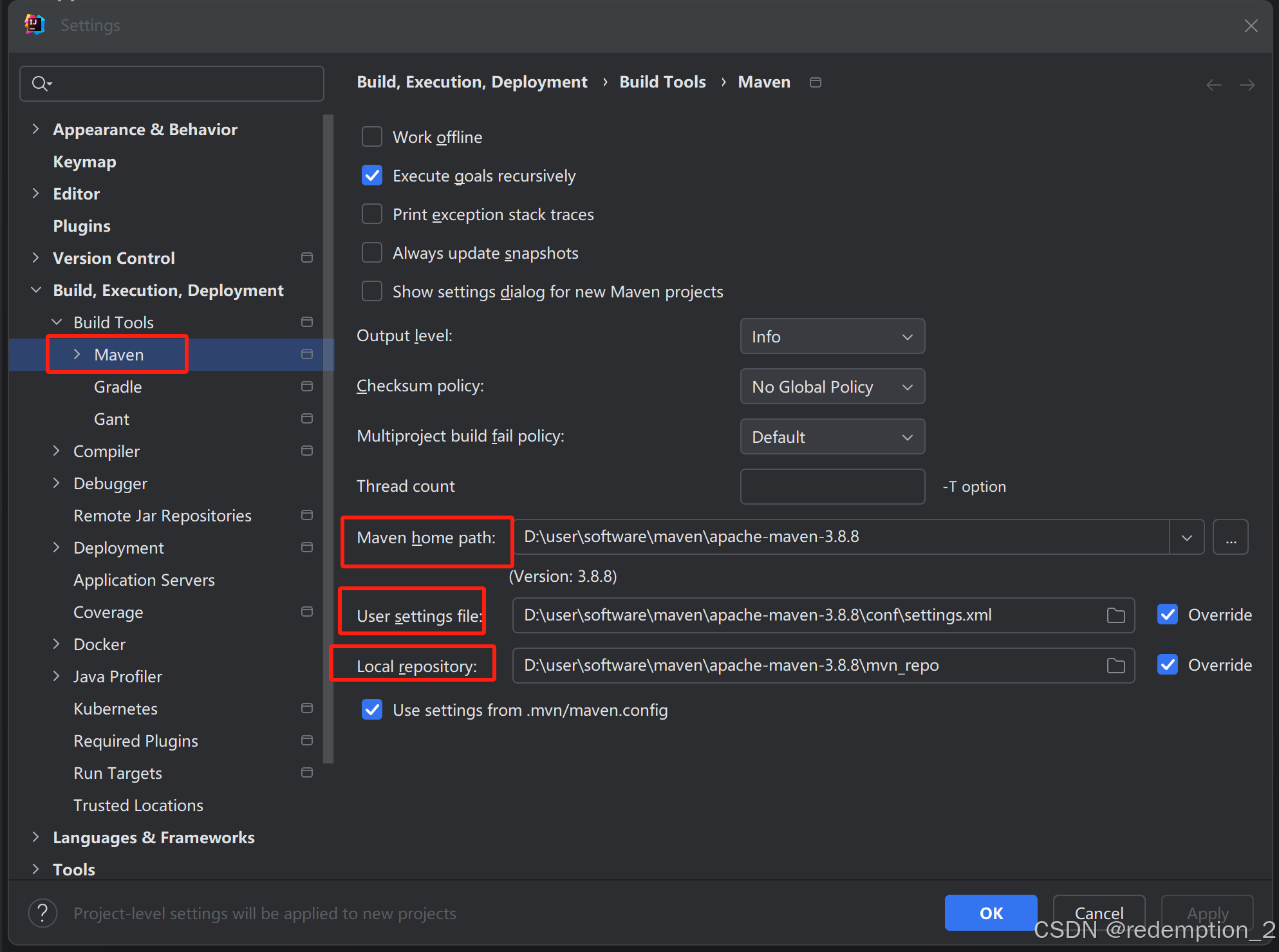The image size is (1279, 952).
Task: Uncheck Execute goals recursively
Action: (372, 176)
